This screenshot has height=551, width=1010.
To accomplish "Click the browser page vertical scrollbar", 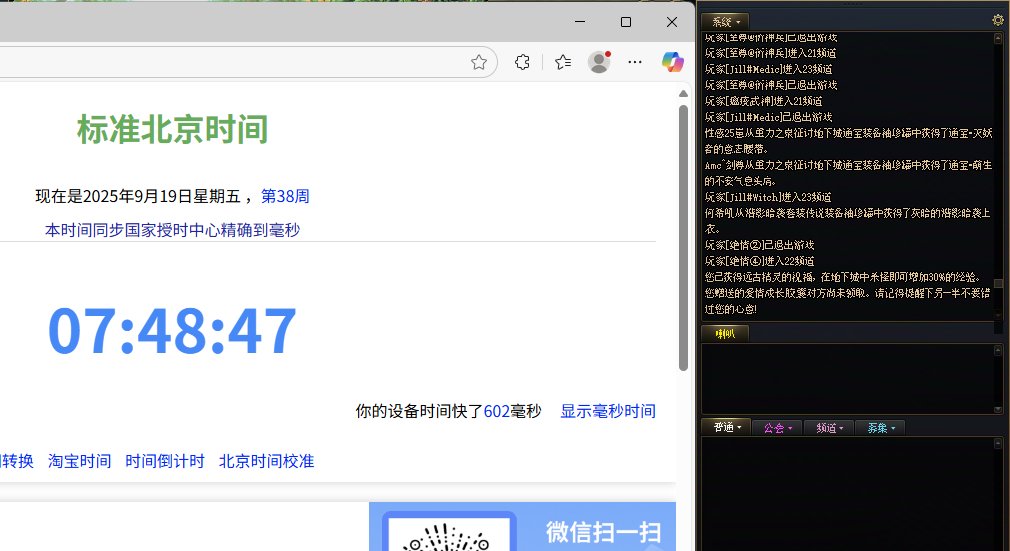I will coord(683,230).
